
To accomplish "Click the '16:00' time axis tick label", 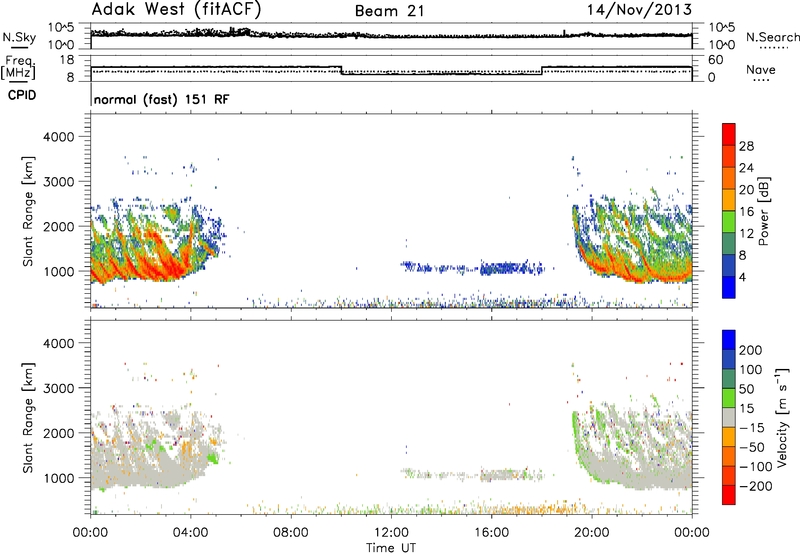I will 491,533.
